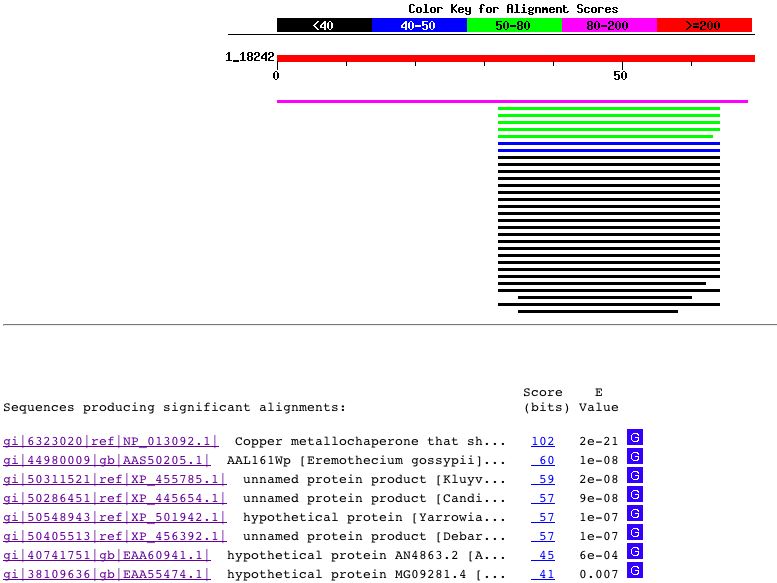The image size is (777, 583).
Task: Click the blue 40-50 color key box
Action: 419,25
